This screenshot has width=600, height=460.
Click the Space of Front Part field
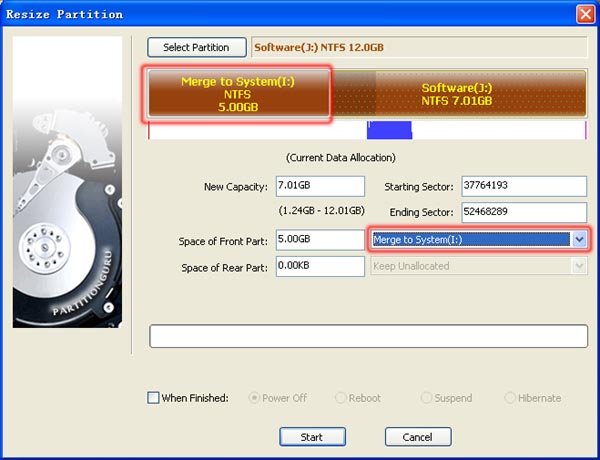pos(320,240)
